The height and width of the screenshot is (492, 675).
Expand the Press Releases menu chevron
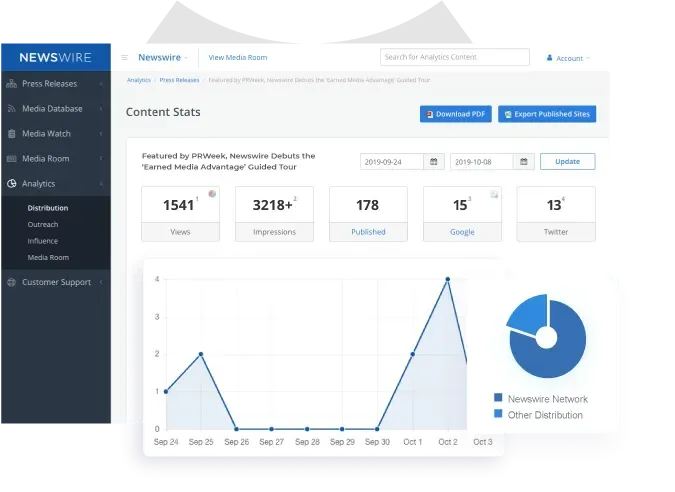pyautogui.click(x=102, y=84)
